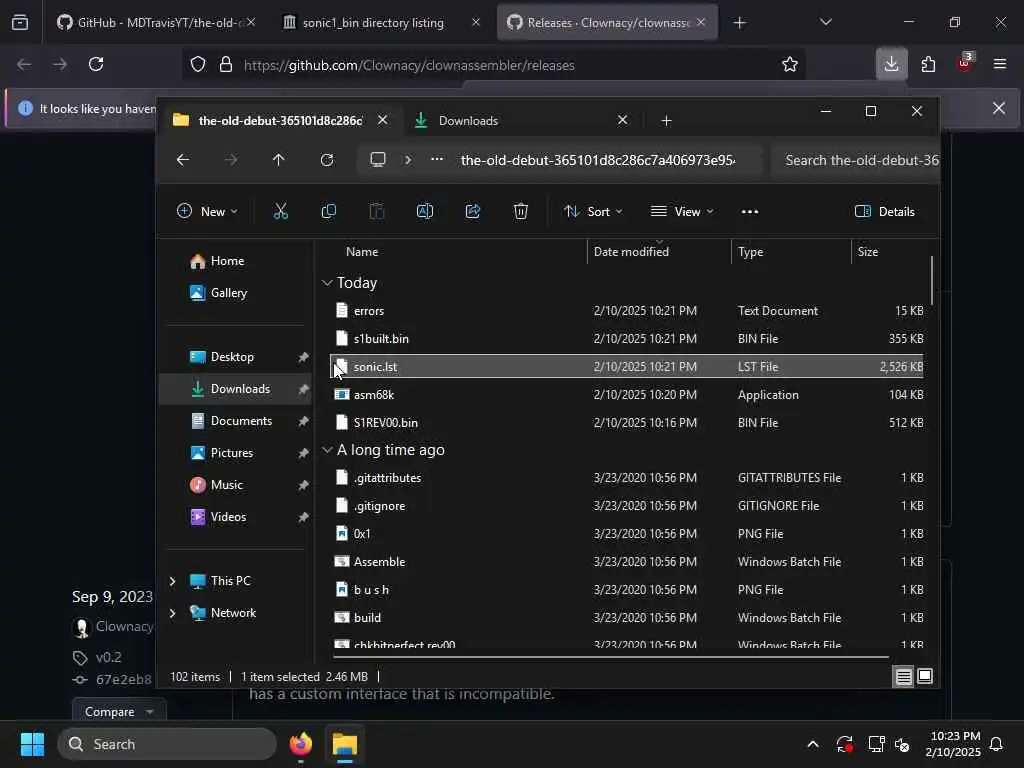Reload the Firefox page
Viewport: 1024px width, 768px height.
point(96,64)
